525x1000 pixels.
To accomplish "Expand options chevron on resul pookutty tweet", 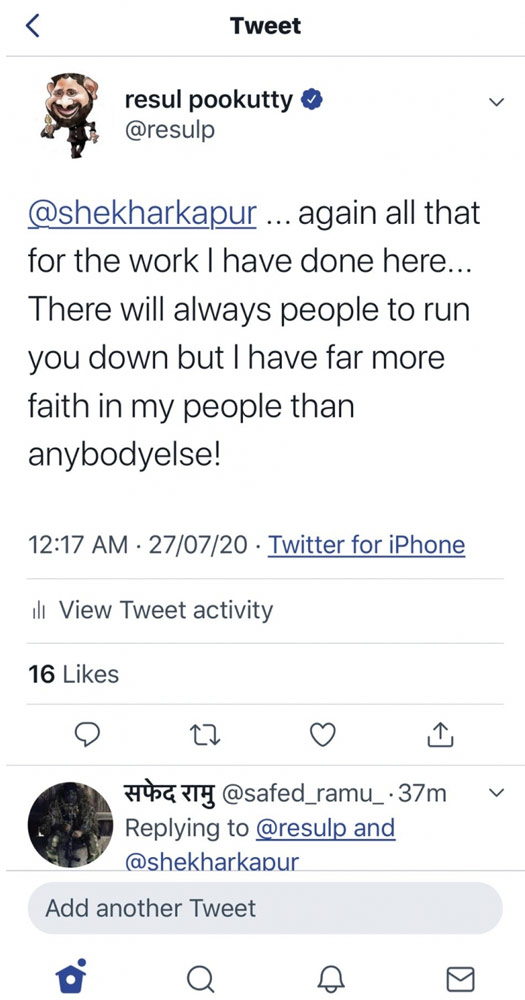I will tap(496, 102).
